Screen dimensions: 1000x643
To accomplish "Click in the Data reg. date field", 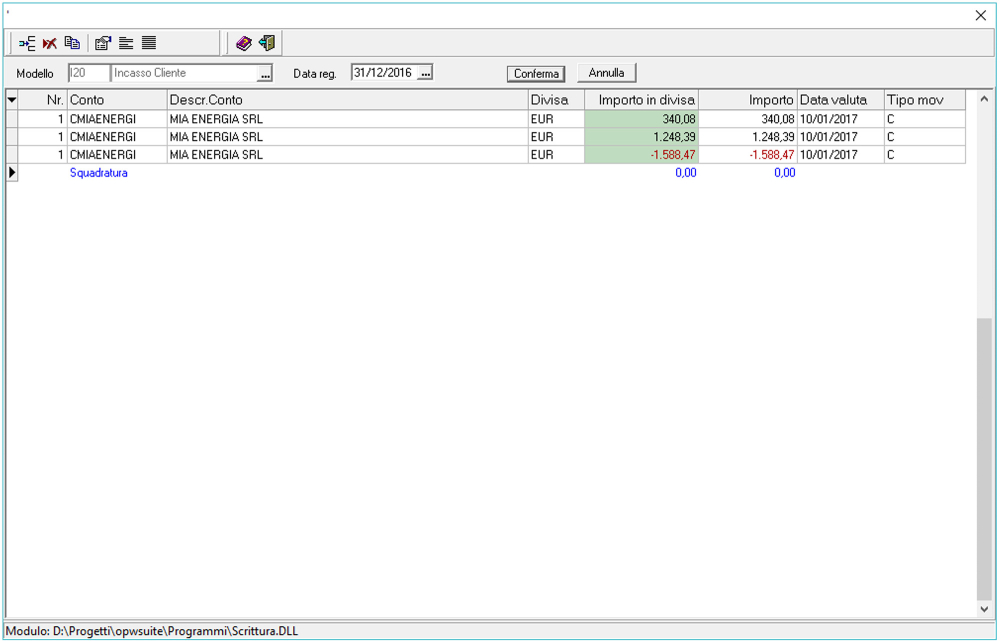I will coord(383,73).
